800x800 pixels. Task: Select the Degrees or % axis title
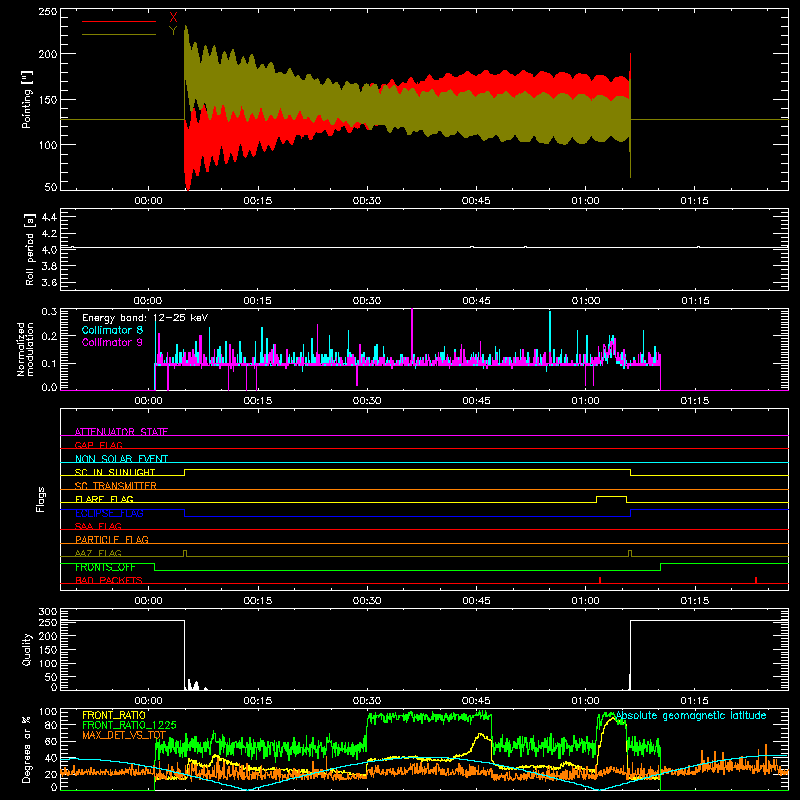(27, 749)
